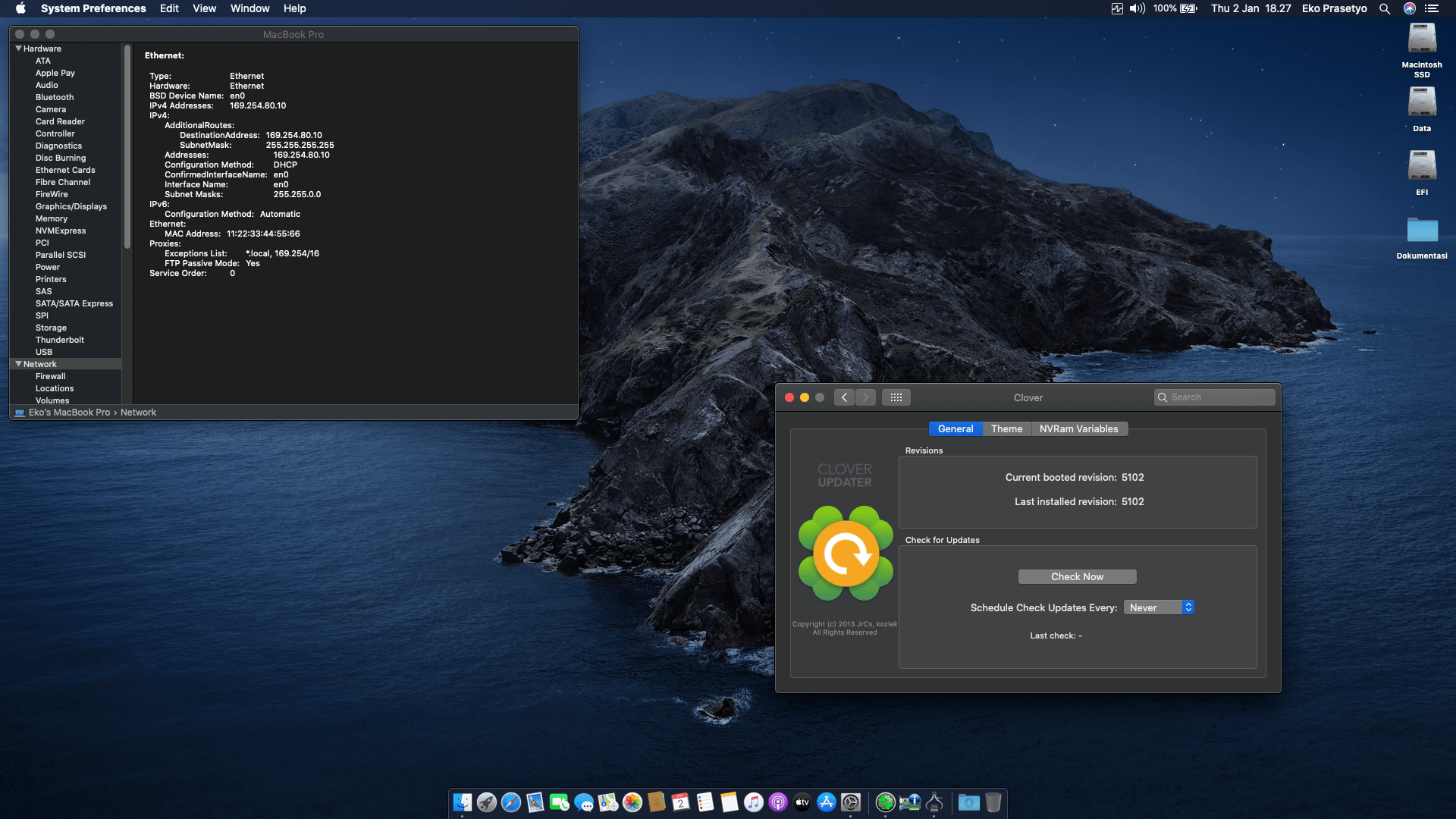Collapse the Hardware disclosure triangle
The height and width of the screenshot is (819, 1456).
(18, 48)
